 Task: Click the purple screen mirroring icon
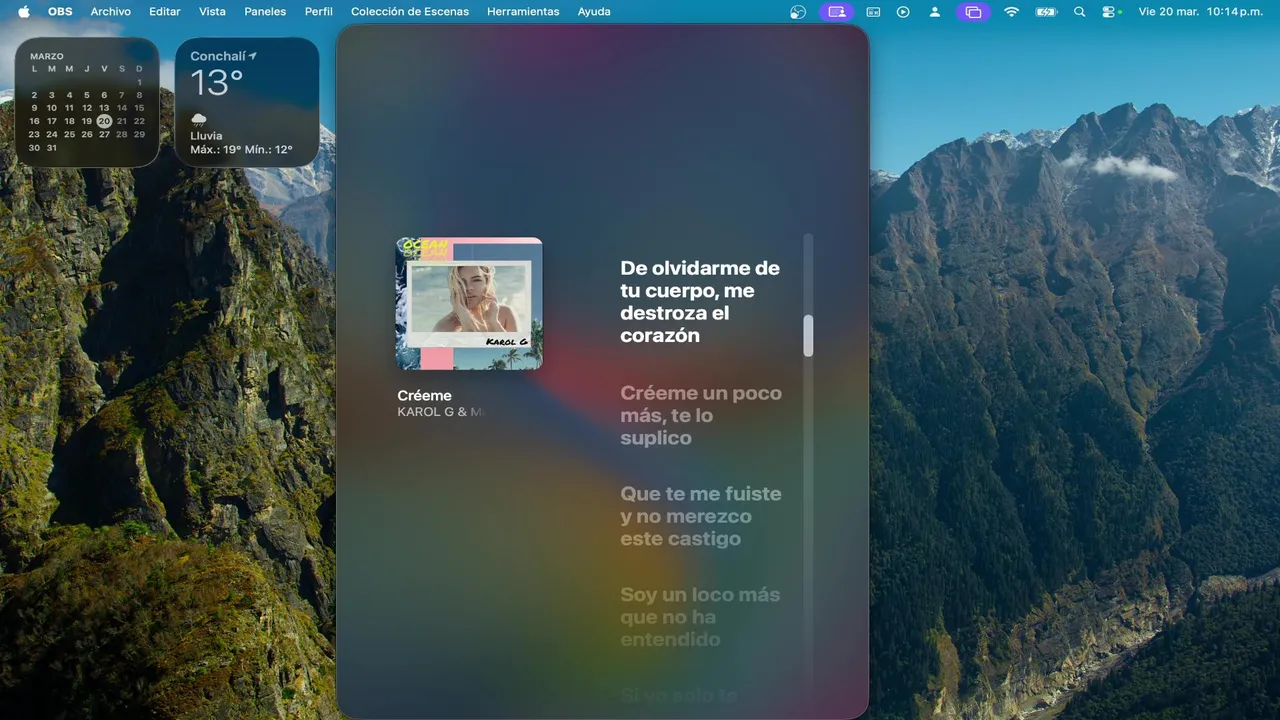[972, 12]
